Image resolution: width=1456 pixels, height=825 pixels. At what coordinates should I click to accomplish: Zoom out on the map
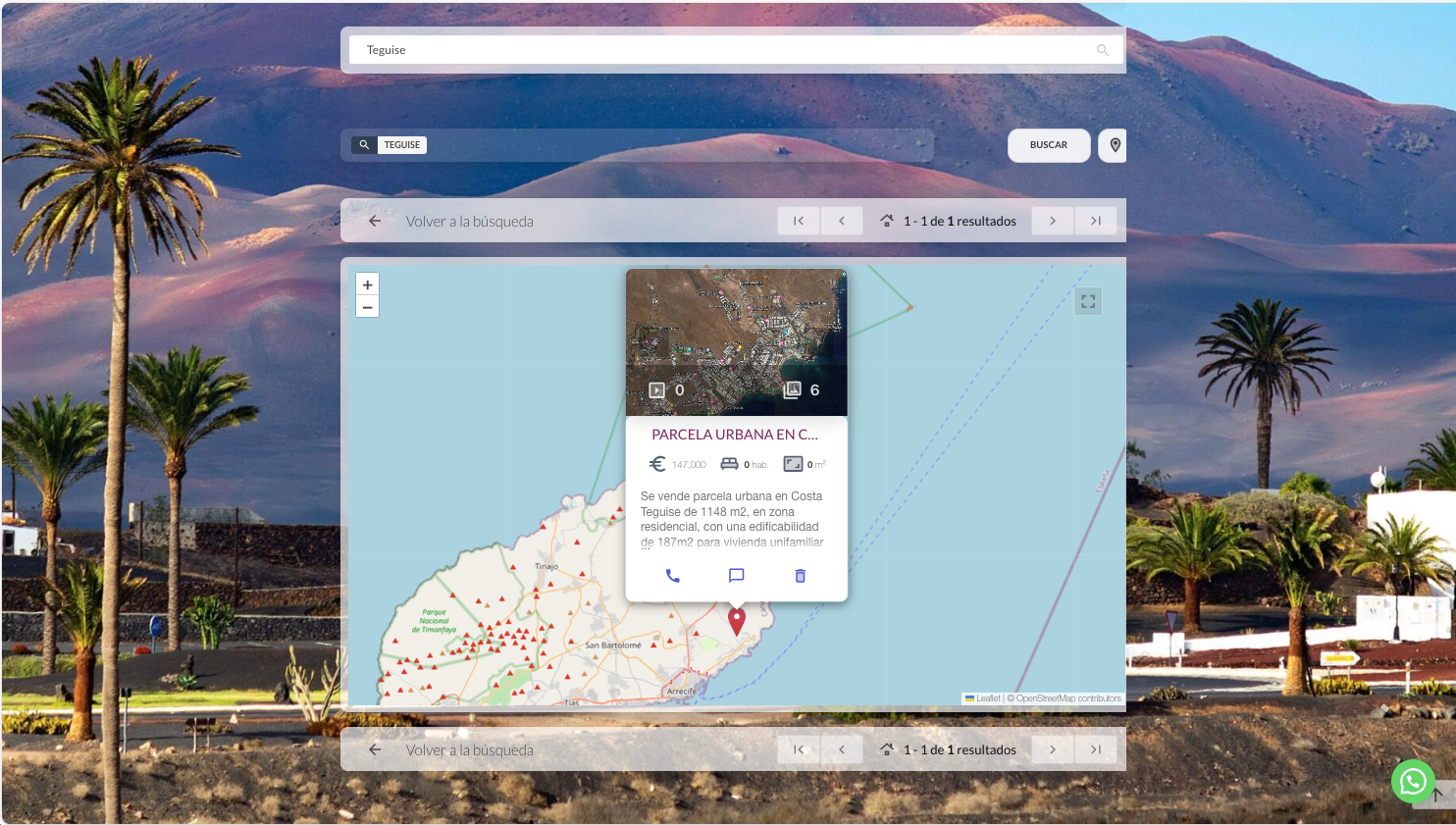click(x=367, y=307)
